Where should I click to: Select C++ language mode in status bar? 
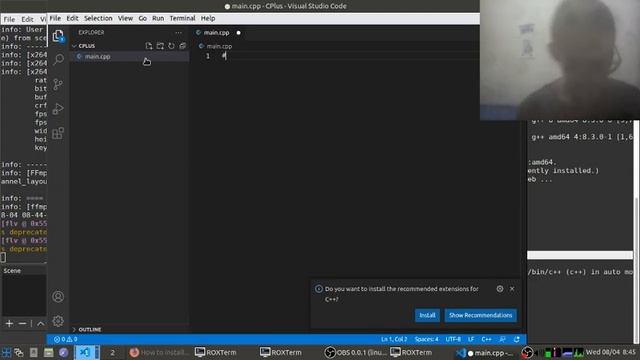[x=487, y=339]
